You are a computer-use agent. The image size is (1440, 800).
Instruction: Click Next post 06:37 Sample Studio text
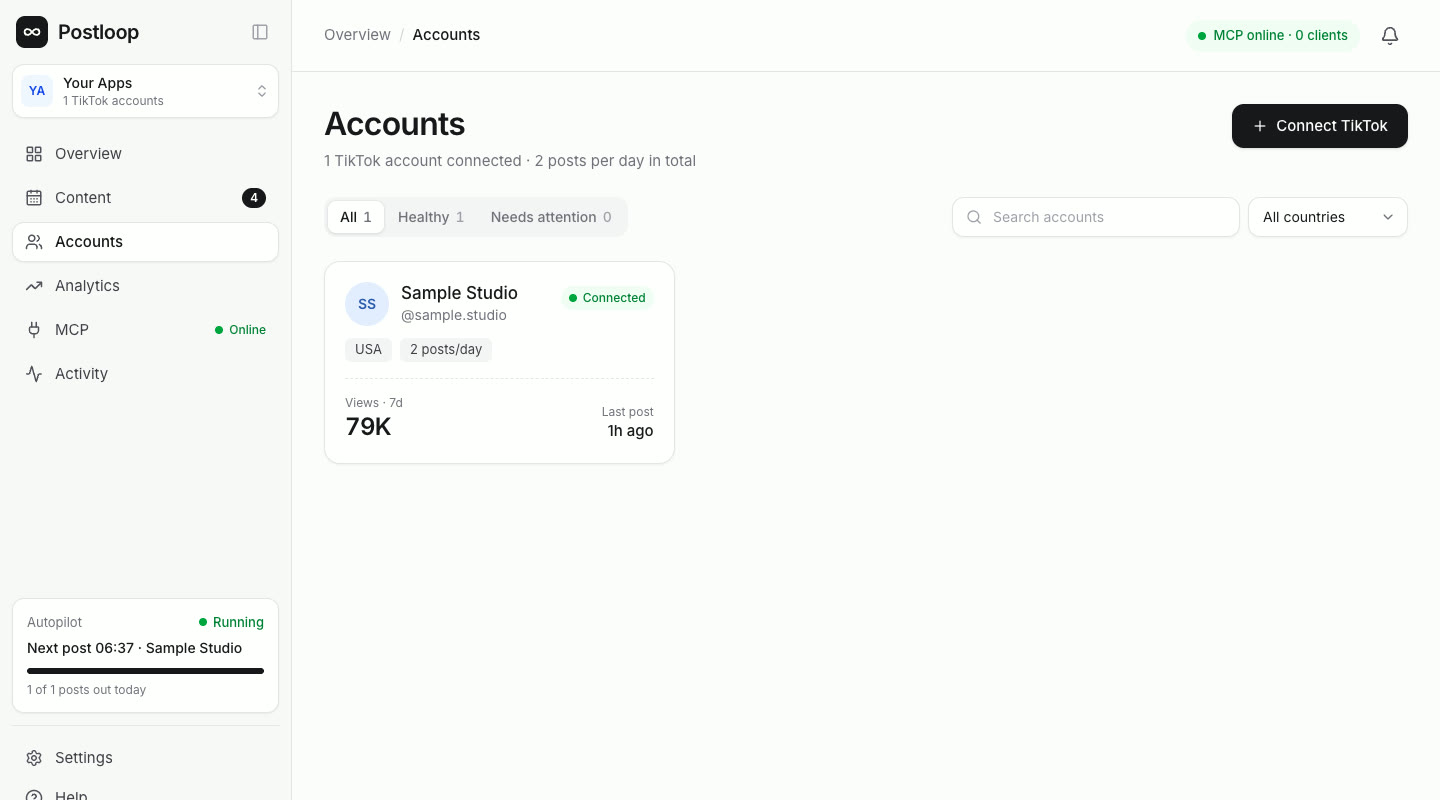[135, 648]
